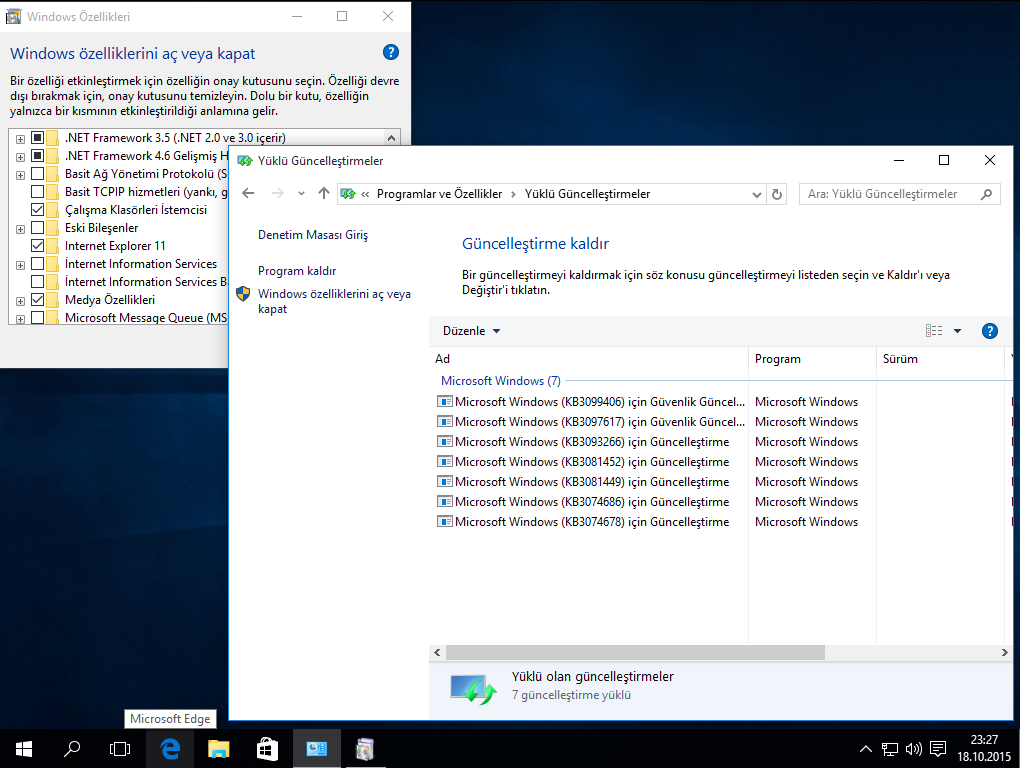The width and height of the screenshot is (1020, 768).
Task: Expand Internet Information Services node
Action: (21, 265)
